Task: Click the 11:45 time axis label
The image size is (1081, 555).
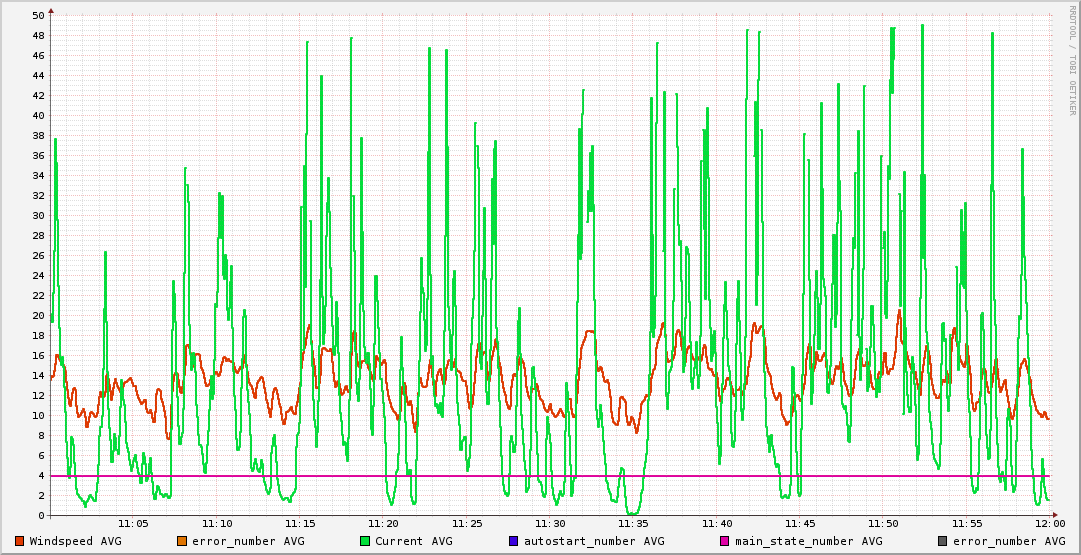Action: click(800, 524)
